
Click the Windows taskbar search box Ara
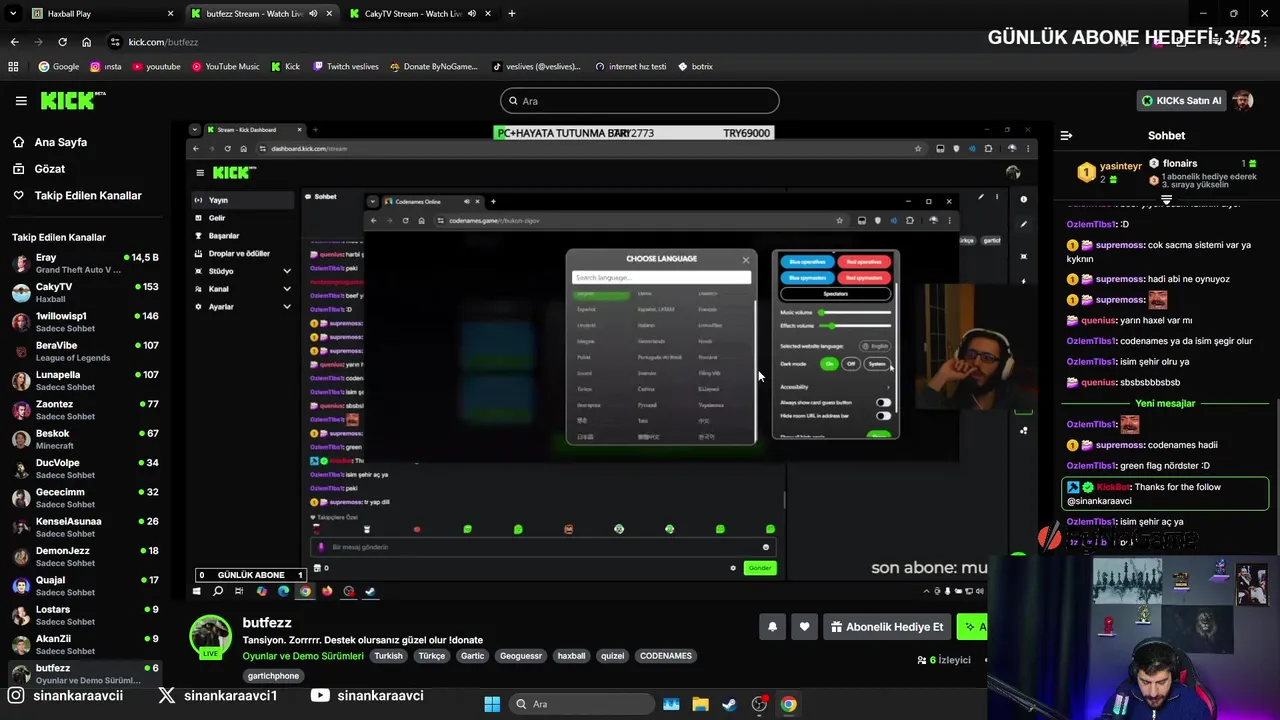pyautogui.click(x=580, y=704)
